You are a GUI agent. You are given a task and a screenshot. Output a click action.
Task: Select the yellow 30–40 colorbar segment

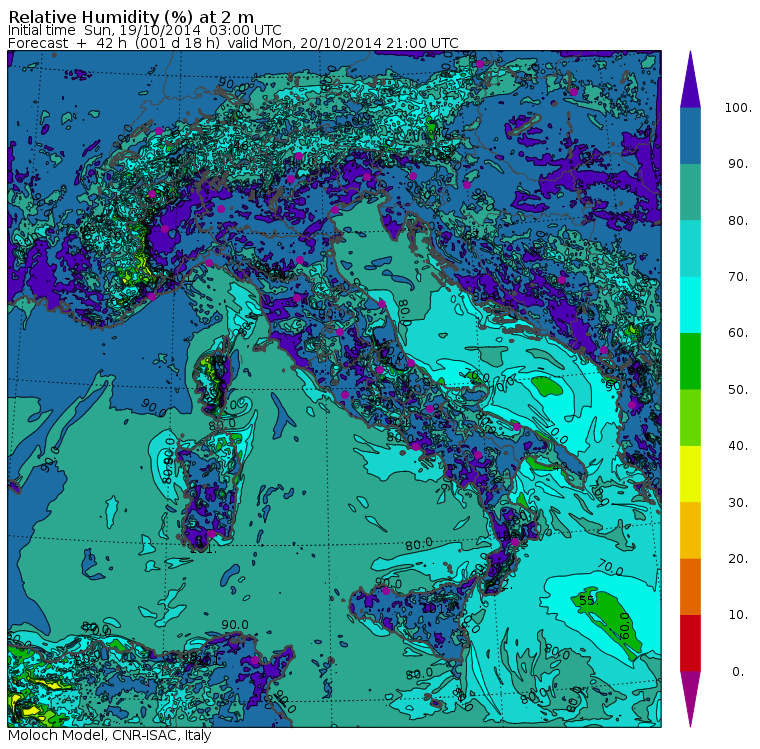[x=690, y=474]
